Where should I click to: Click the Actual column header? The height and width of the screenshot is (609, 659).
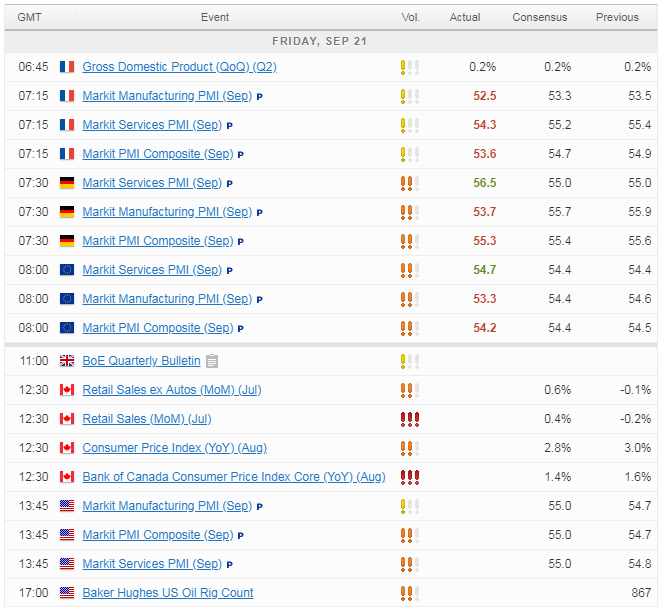click(465, 17)
